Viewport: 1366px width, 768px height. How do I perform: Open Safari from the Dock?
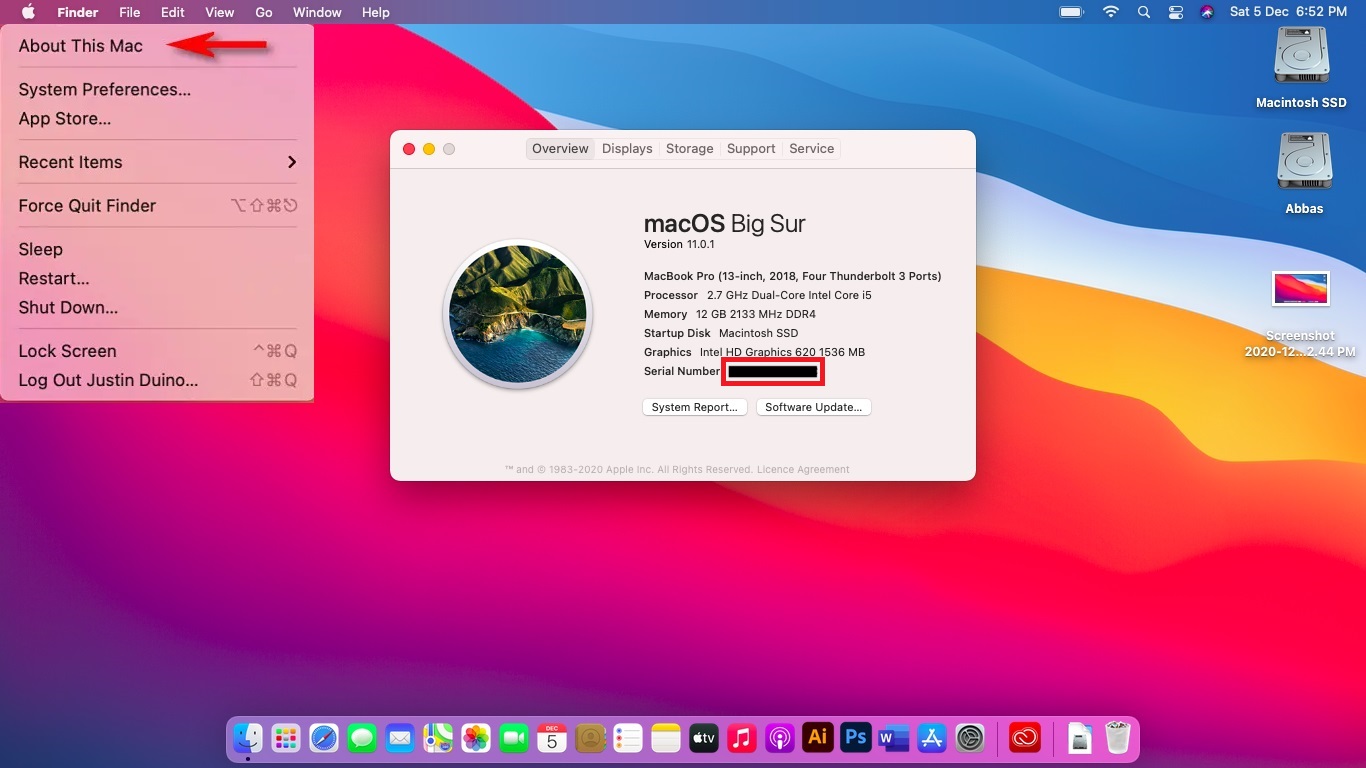pos(324,739)
